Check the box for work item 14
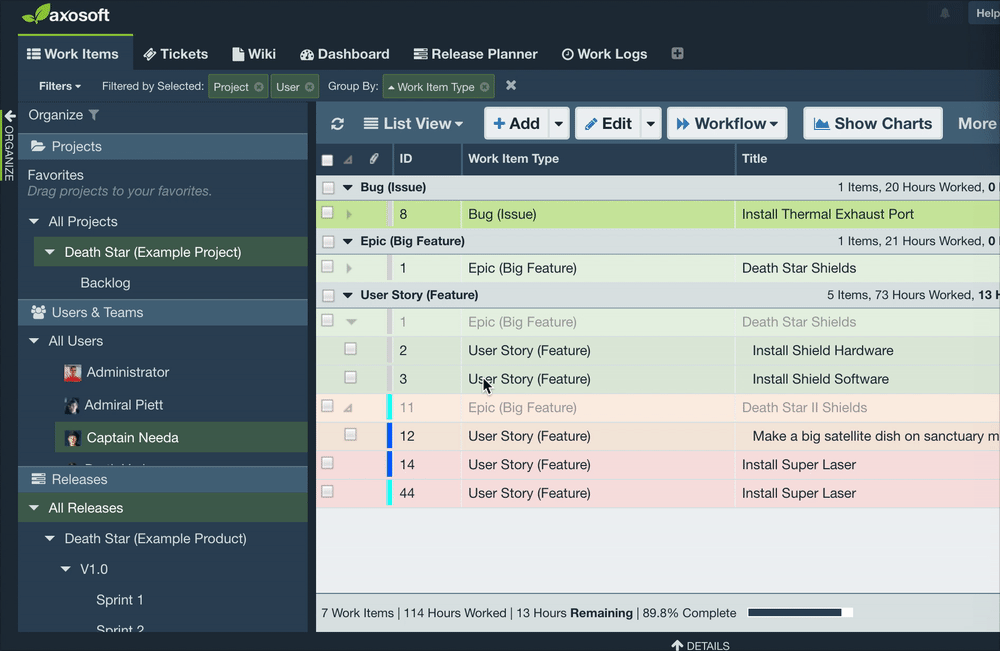The height and width of the screenshot is (651, 1000). pyautogui.click(x=327, y=464)
